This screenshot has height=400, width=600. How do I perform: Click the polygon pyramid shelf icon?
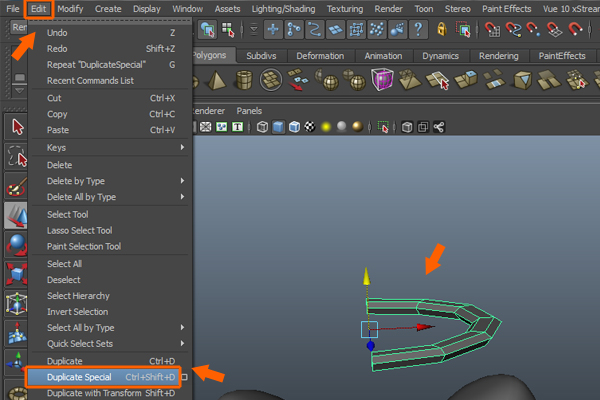click(x=216, y=80)
